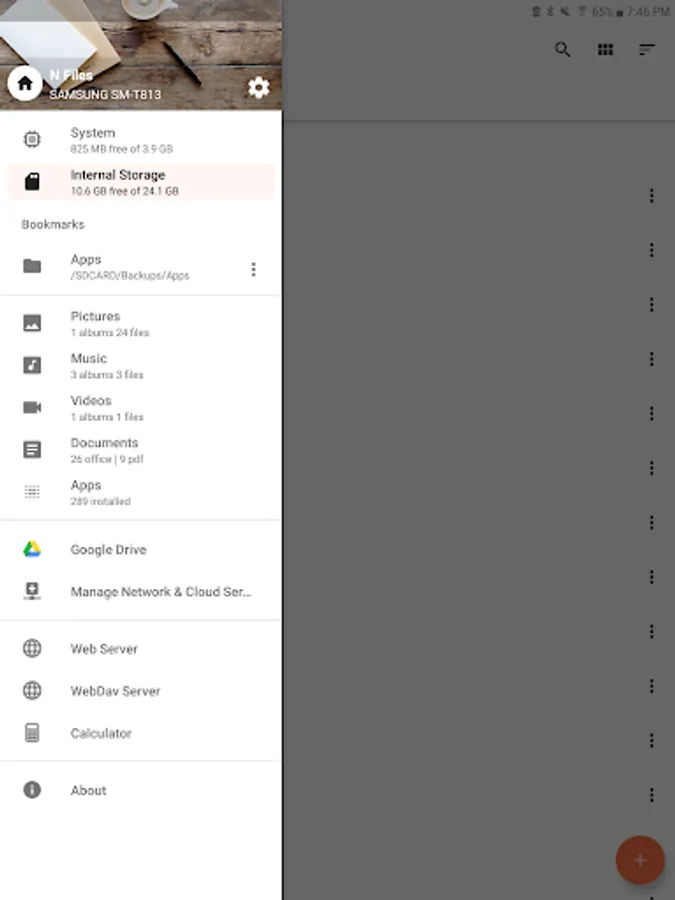This screenshot has height=900, width=675.
Task: Click the Manage Network download icon
Action: (x=32, y=591)
